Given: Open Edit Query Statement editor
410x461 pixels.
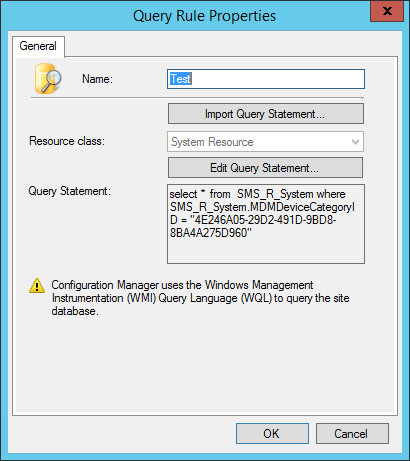Looking at the screenshot, I should point(265,168).
